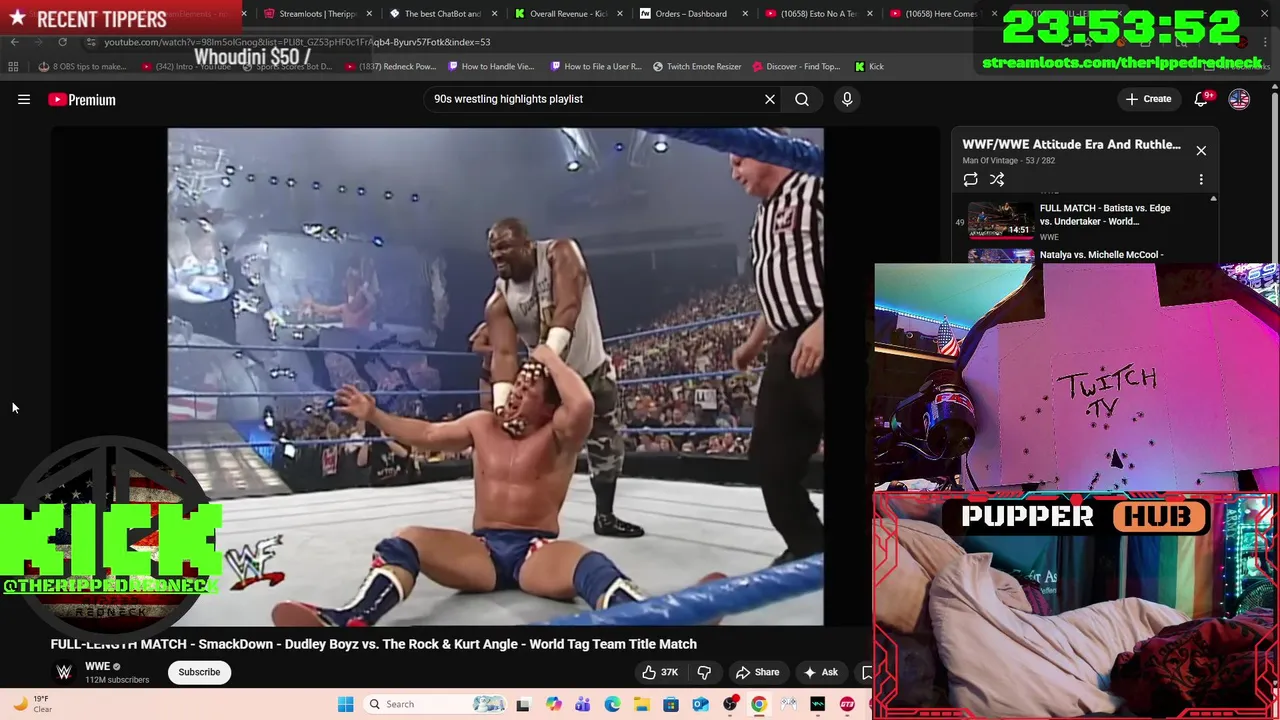Run search with magnifier button
Screen dimensions: 1280x720
802,99
